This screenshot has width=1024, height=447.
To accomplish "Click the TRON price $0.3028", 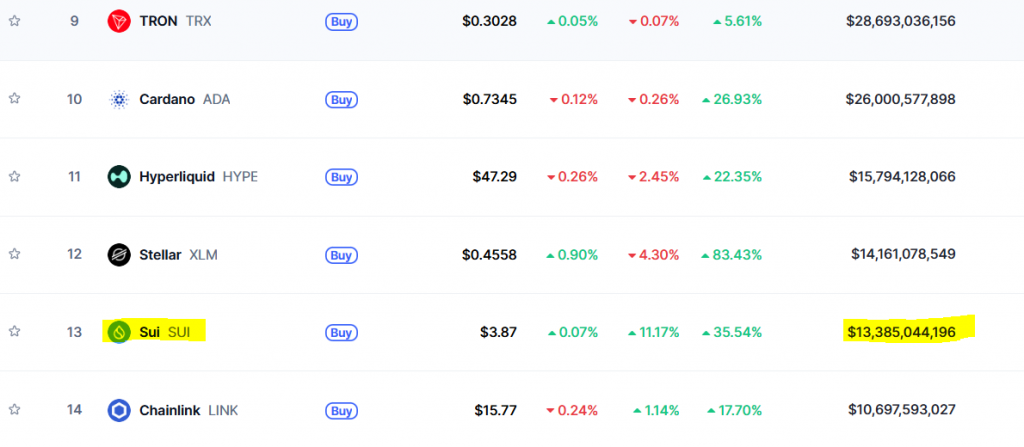I will [x=489, y=21].
